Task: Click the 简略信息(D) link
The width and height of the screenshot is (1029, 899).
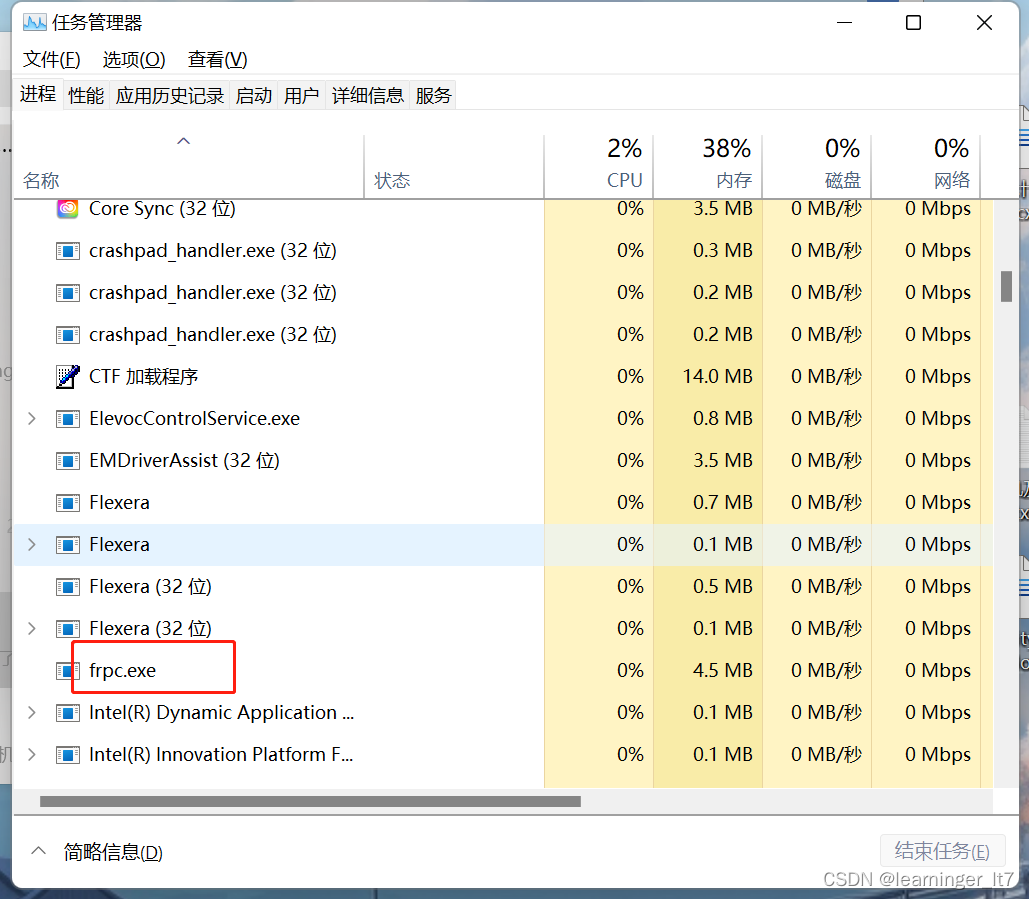Action: 113,852
